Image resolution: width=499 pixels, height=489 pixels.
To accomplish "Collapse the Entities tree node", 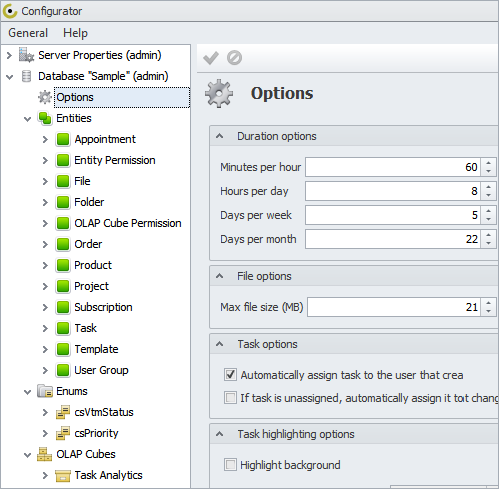I will (28, 119).
